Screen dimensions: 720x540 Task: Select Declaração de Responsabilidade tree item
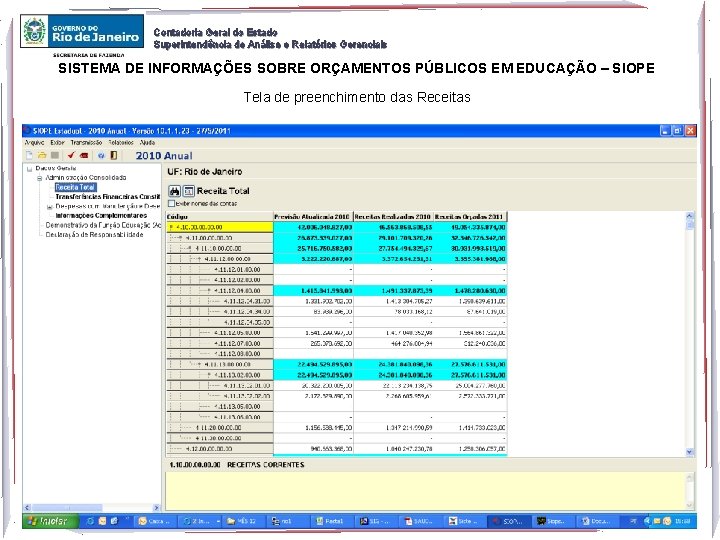[x=94, y=235]
